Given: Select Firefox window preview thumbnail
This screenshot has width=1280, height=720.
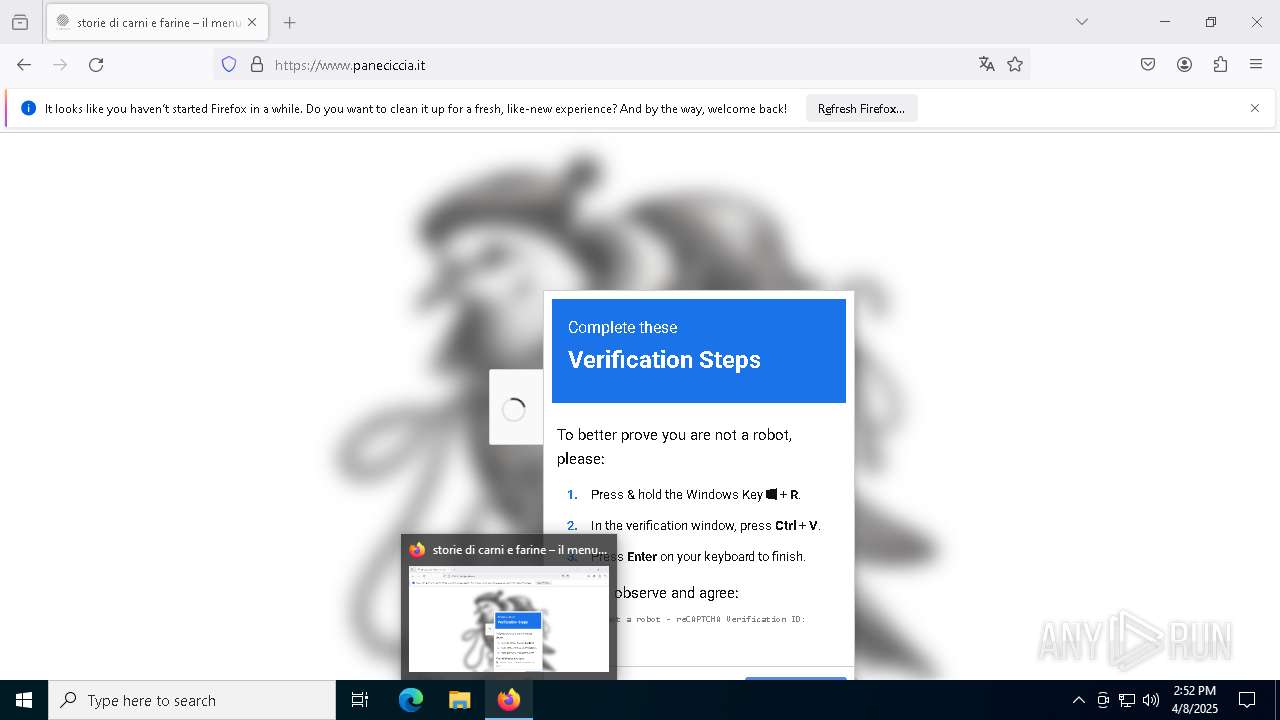Looking at the screenshot, I should point(509,619).
